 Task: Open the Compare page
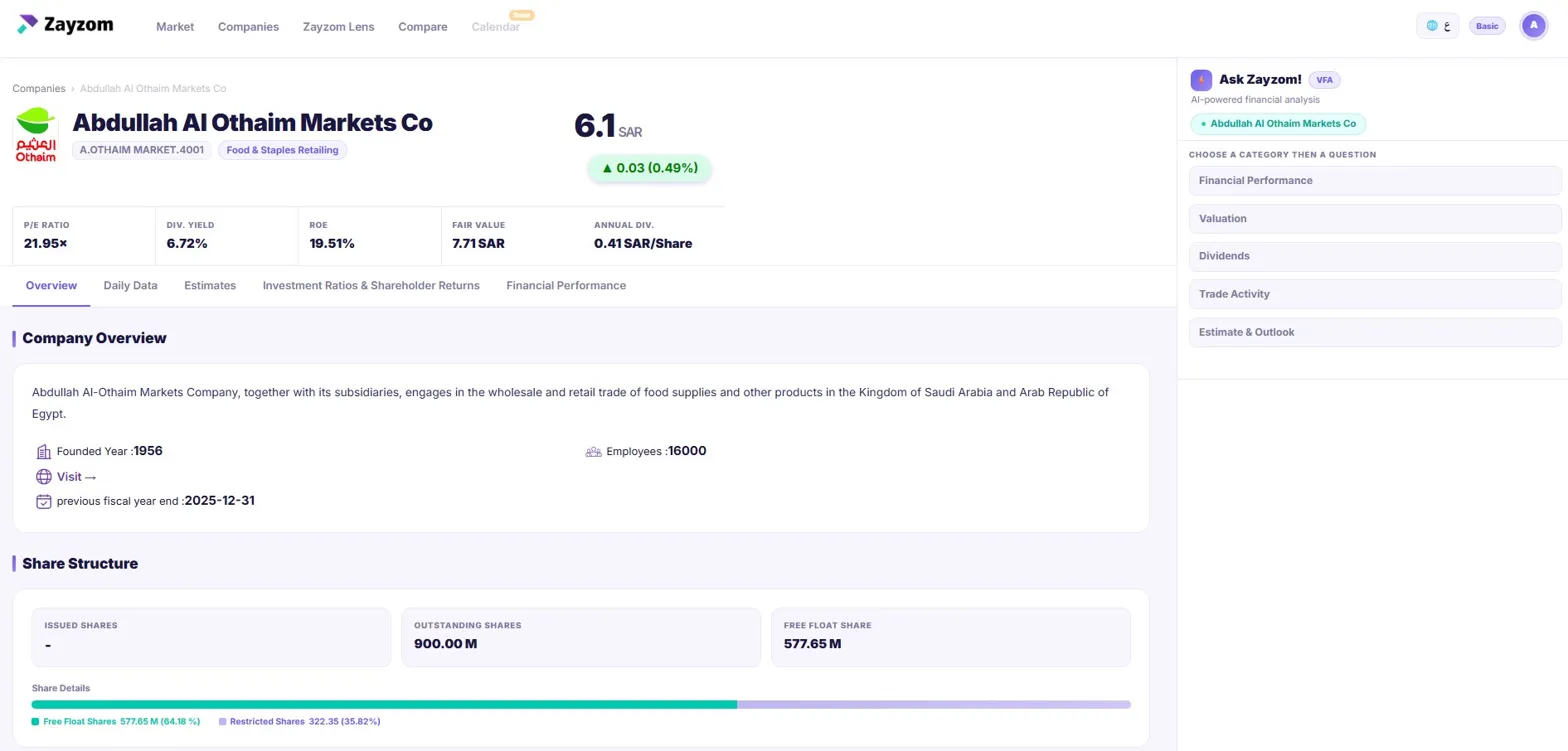pyautogui.click(x=423, y=27)
